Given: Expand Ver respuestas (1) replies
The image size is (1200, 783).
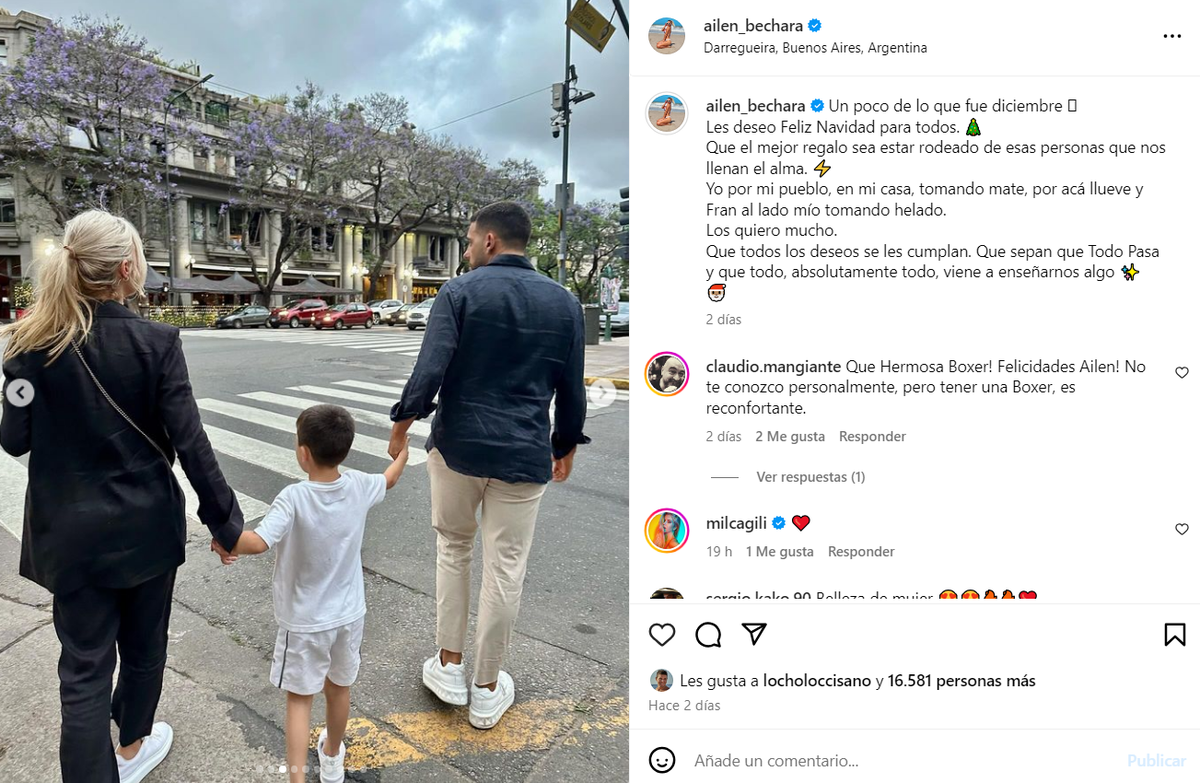Looking at the screenshot, I should coord(810,477).
